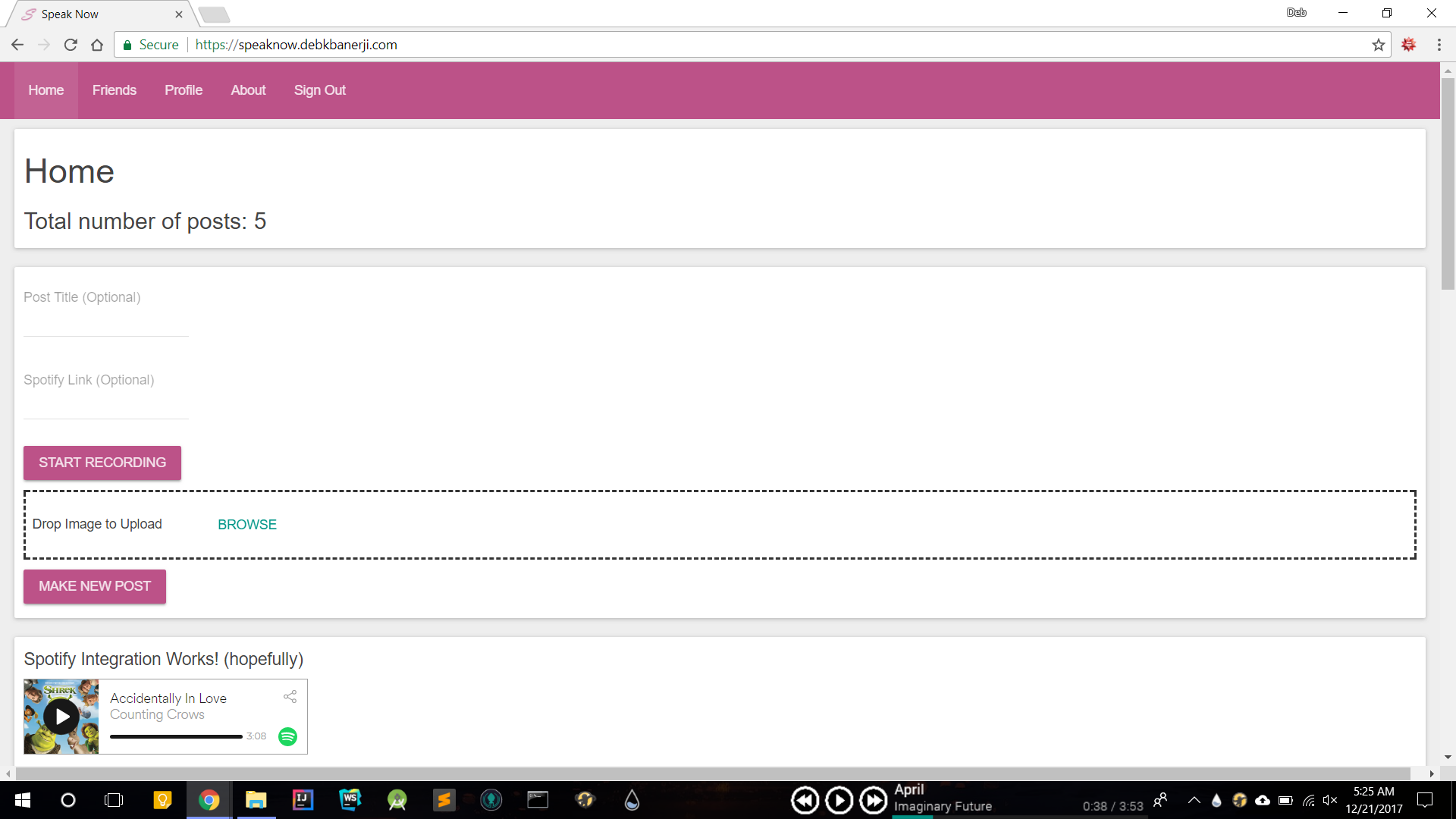Open File Explorer from taskbar
Image resolution: width=1456 pixels, height=819 pixels.
256,800
